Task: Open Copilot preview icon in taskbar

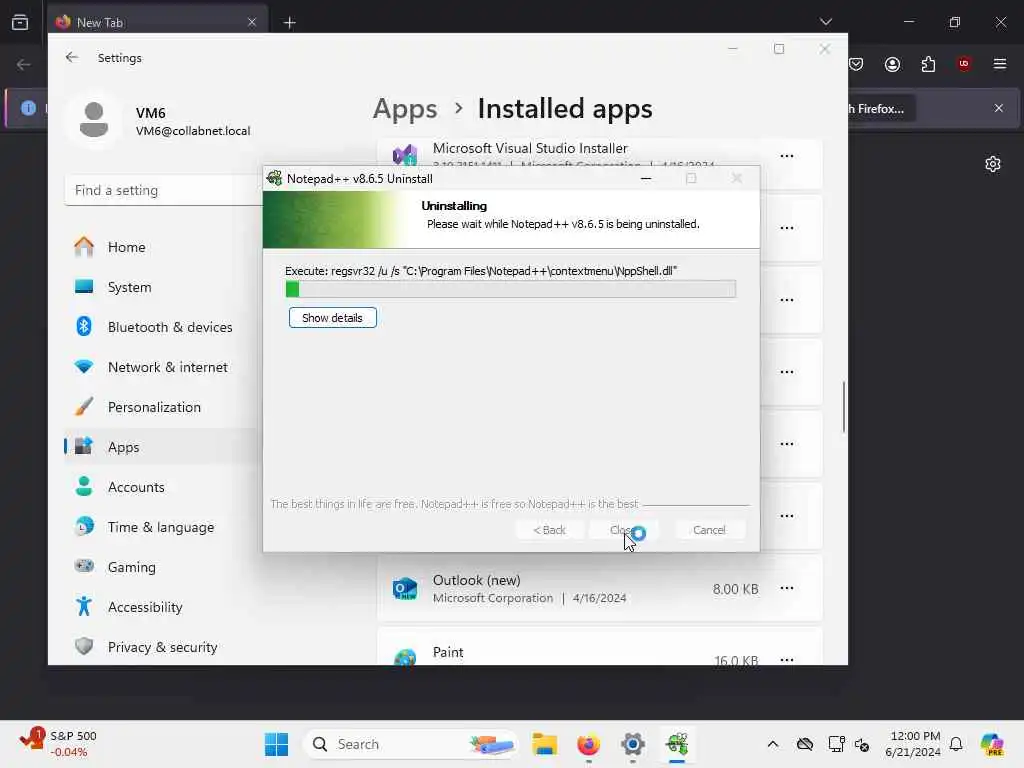Action: click(x=992, y=744)
